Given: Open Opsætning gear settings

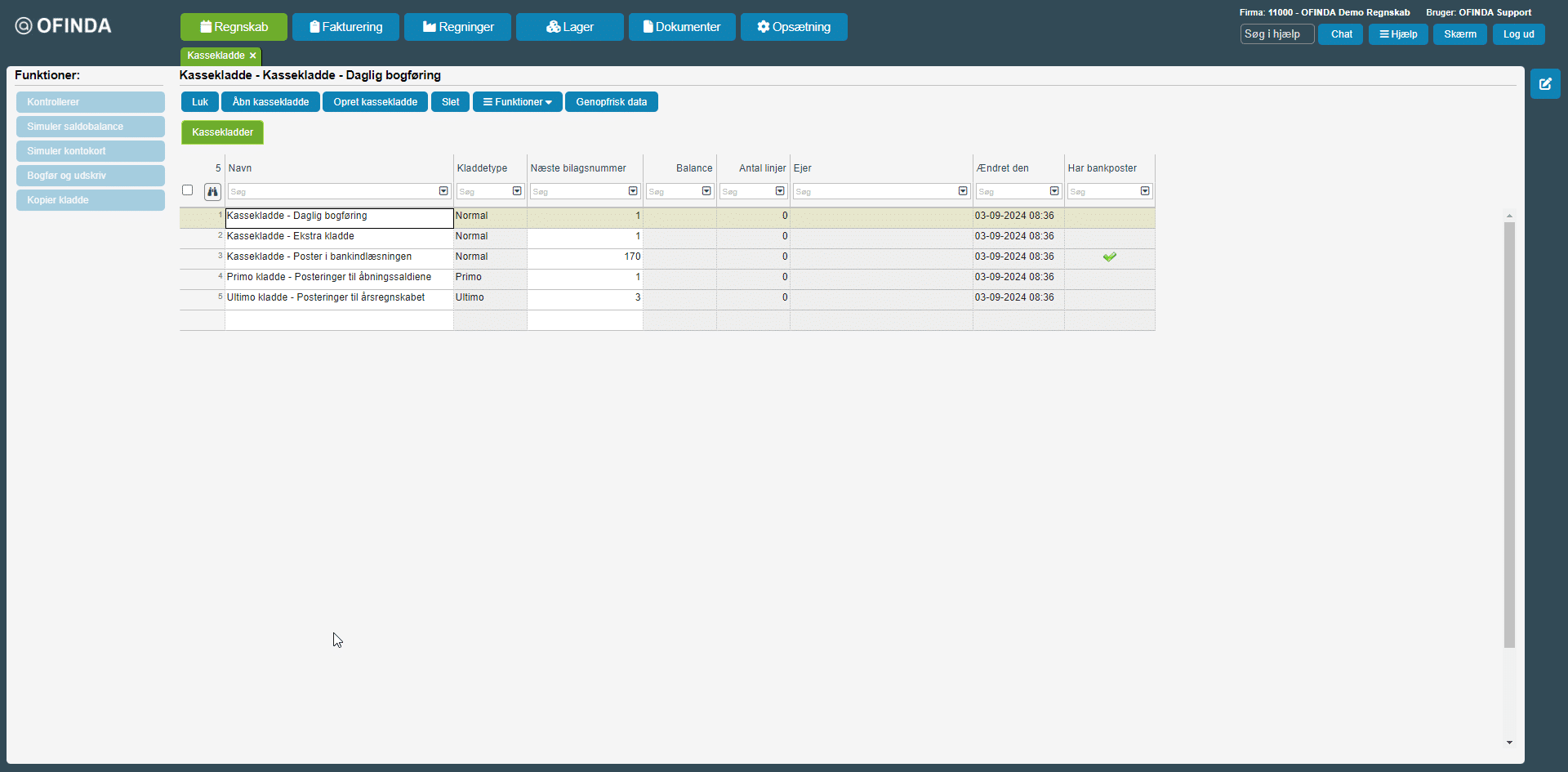Looking at the screenshot, I should coord(793,27).
